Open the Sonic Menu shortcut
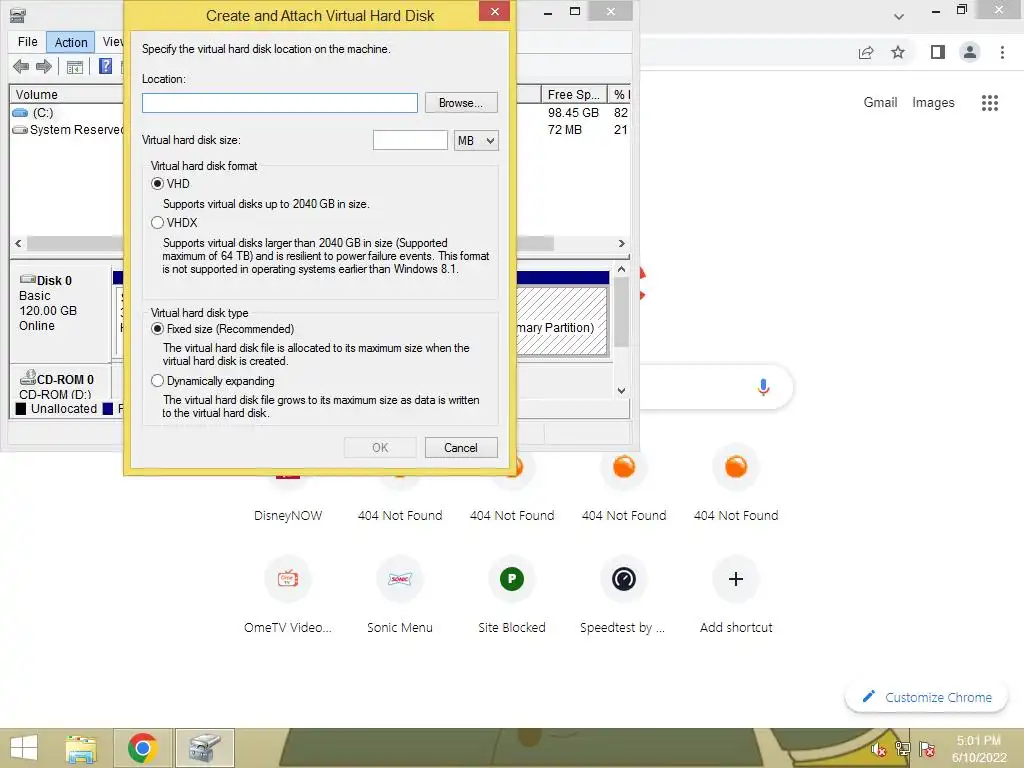This screenshot has width=1024, height=768. (400, 579)
